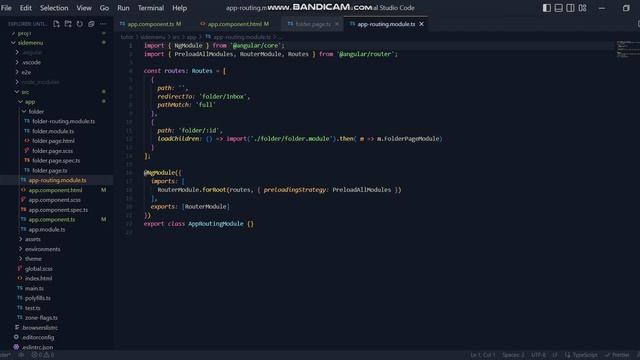This screenshot has height=360, width=640.
Task: Click the New File icon in Explorer header
Action: (56, 24)
